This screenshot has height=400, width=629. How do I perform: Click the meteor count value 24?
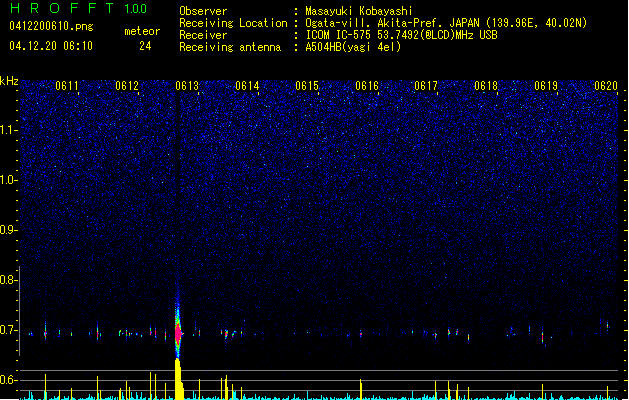click(145, 46)
